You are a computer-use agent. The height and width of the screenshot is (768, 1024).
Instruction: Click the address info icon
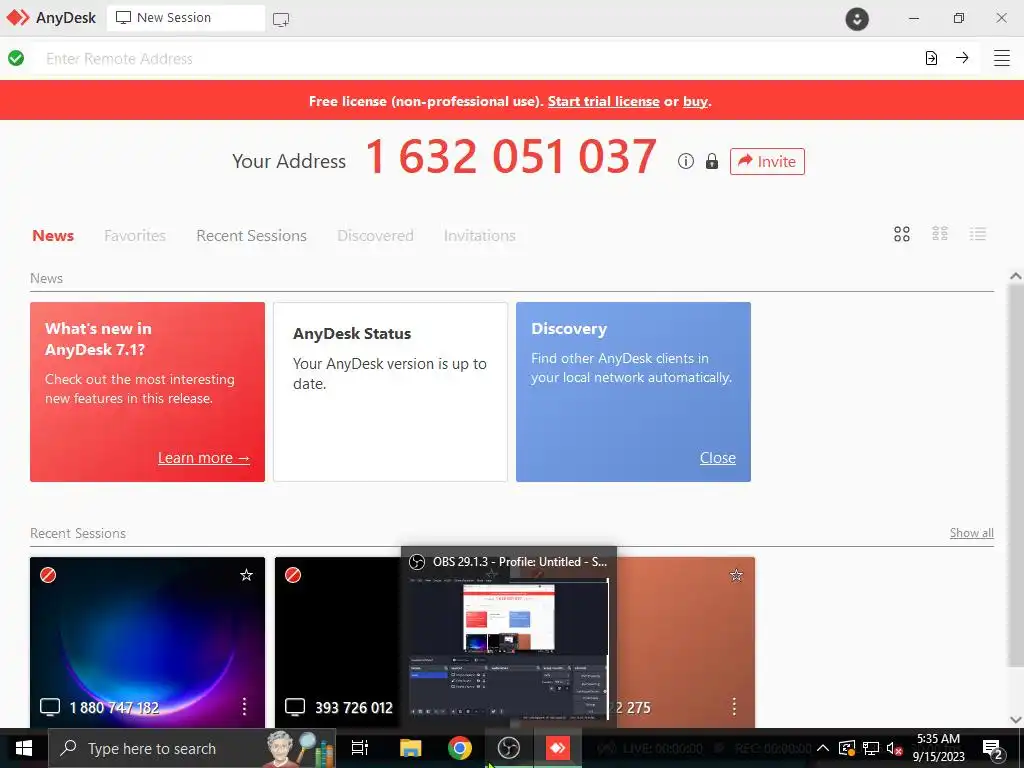(686, 161)
